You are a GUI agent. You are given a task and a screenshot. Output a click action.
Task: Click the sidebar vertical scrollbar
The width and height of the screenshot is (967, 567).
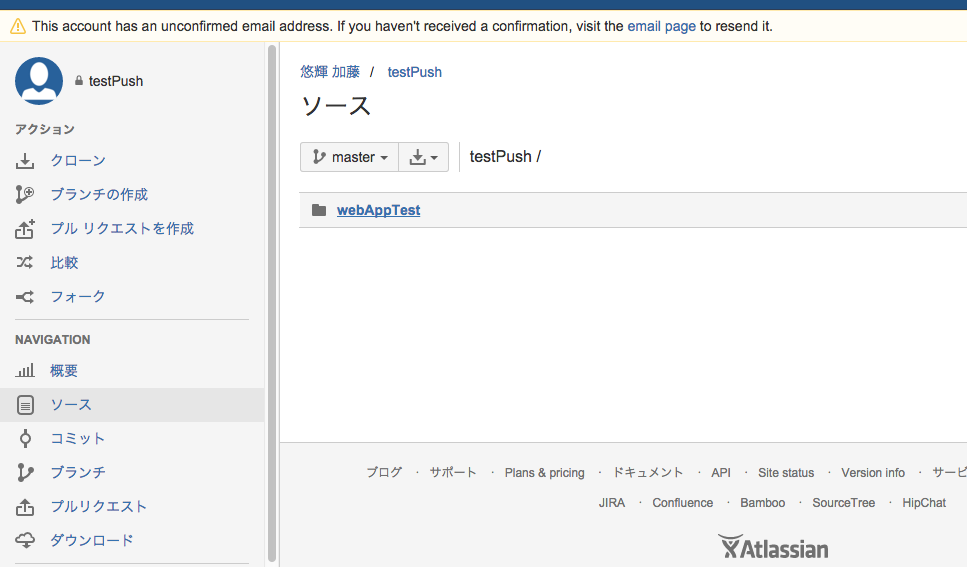click(272, 300)
